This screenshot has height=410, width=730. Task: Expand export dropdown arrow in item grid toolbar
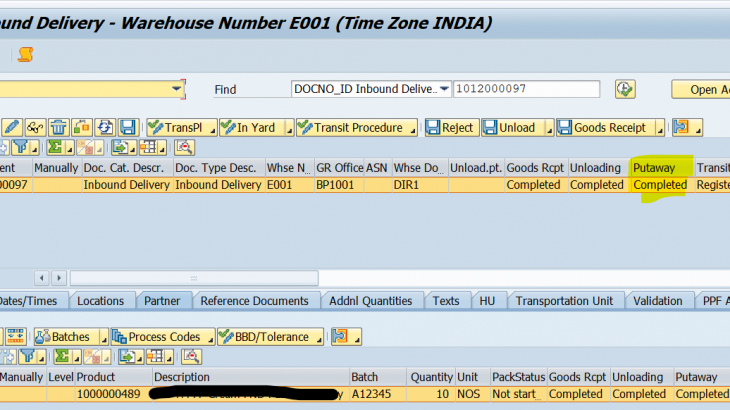coord(139,358)
